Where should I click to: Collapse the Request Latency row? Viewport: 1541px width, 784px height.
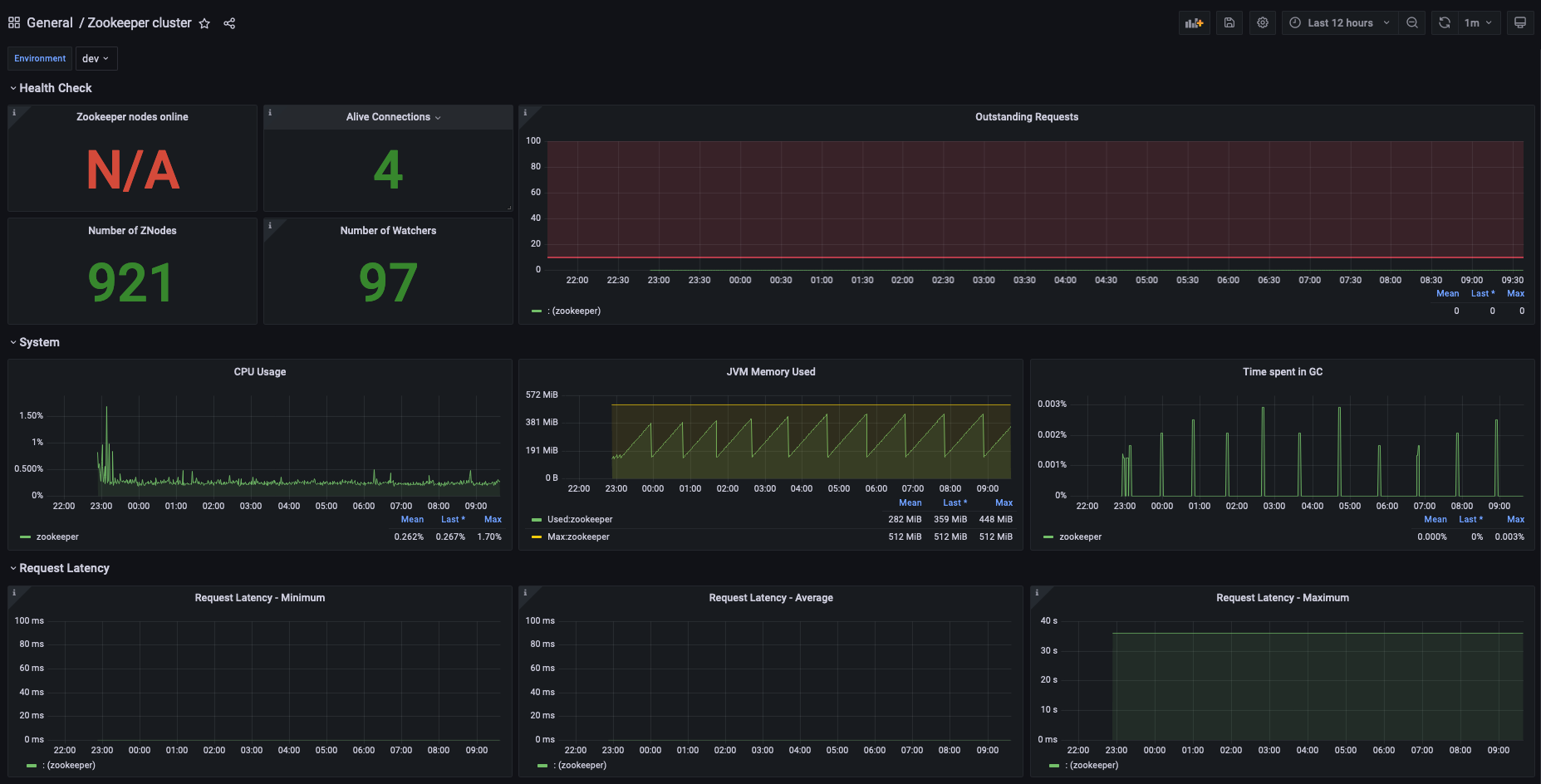(60, 568)
